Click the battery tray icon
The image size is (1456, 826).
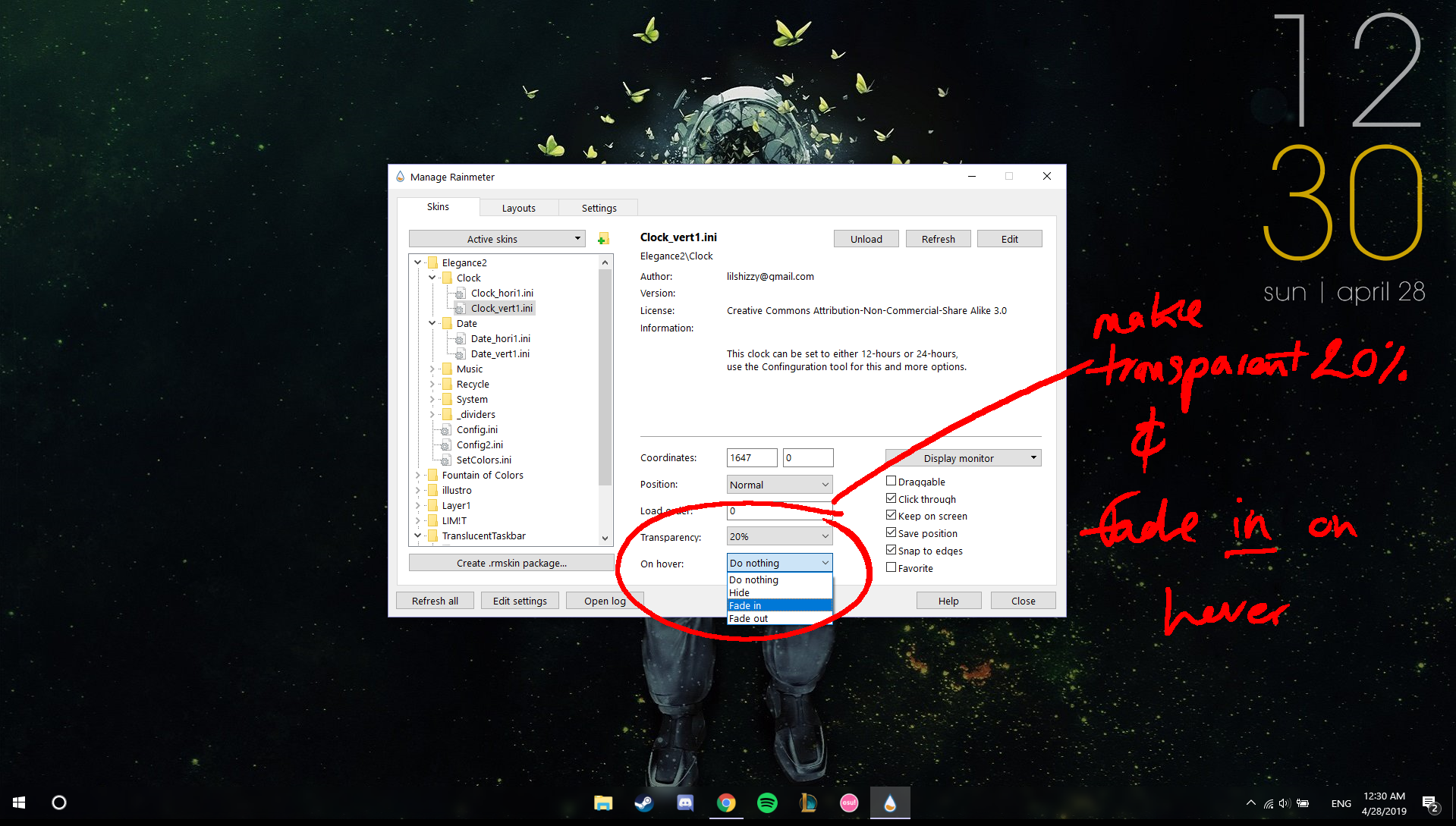[1303, 803]
